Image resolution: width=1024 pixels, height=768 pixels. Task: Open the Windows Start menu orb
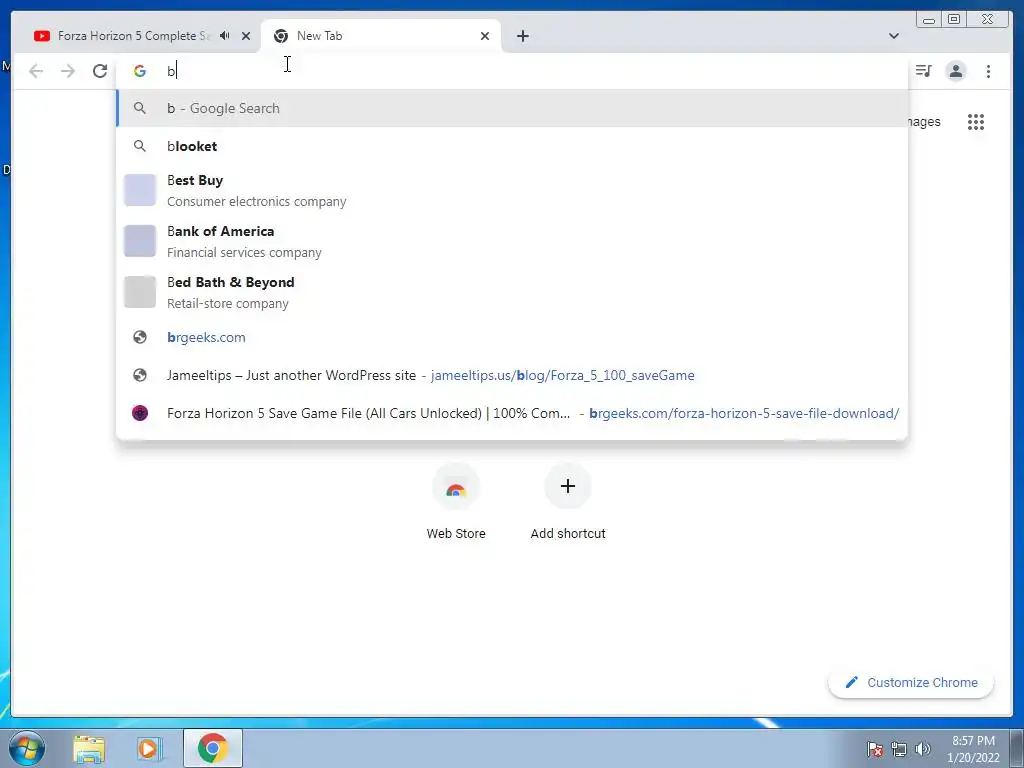pyautogui.click(x=27, y=748)
